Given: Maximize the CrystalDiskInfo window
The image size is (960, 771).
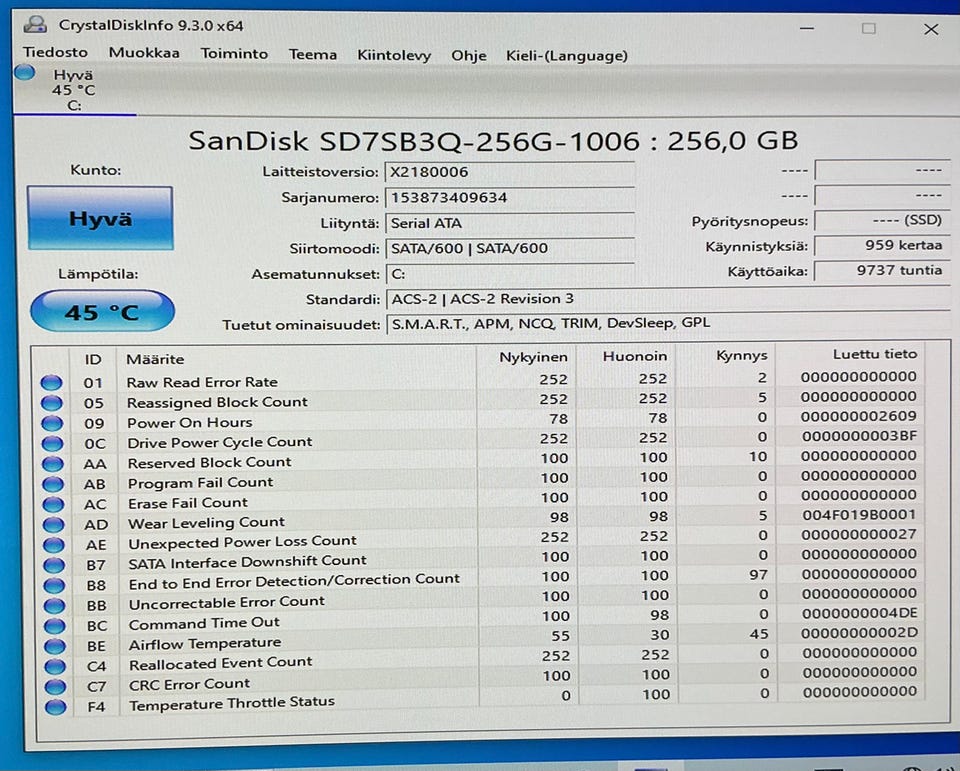Looking at the screenshot, I should (868, 28).
